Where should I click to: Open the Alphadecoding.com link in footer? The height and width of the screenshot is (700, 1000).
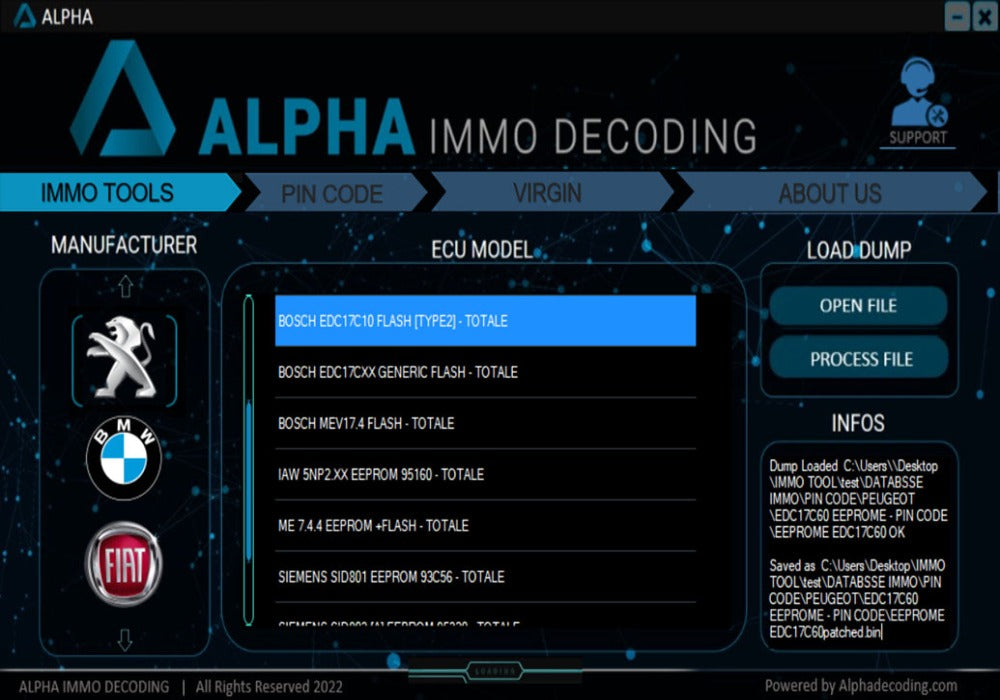[x=898, y=686]
